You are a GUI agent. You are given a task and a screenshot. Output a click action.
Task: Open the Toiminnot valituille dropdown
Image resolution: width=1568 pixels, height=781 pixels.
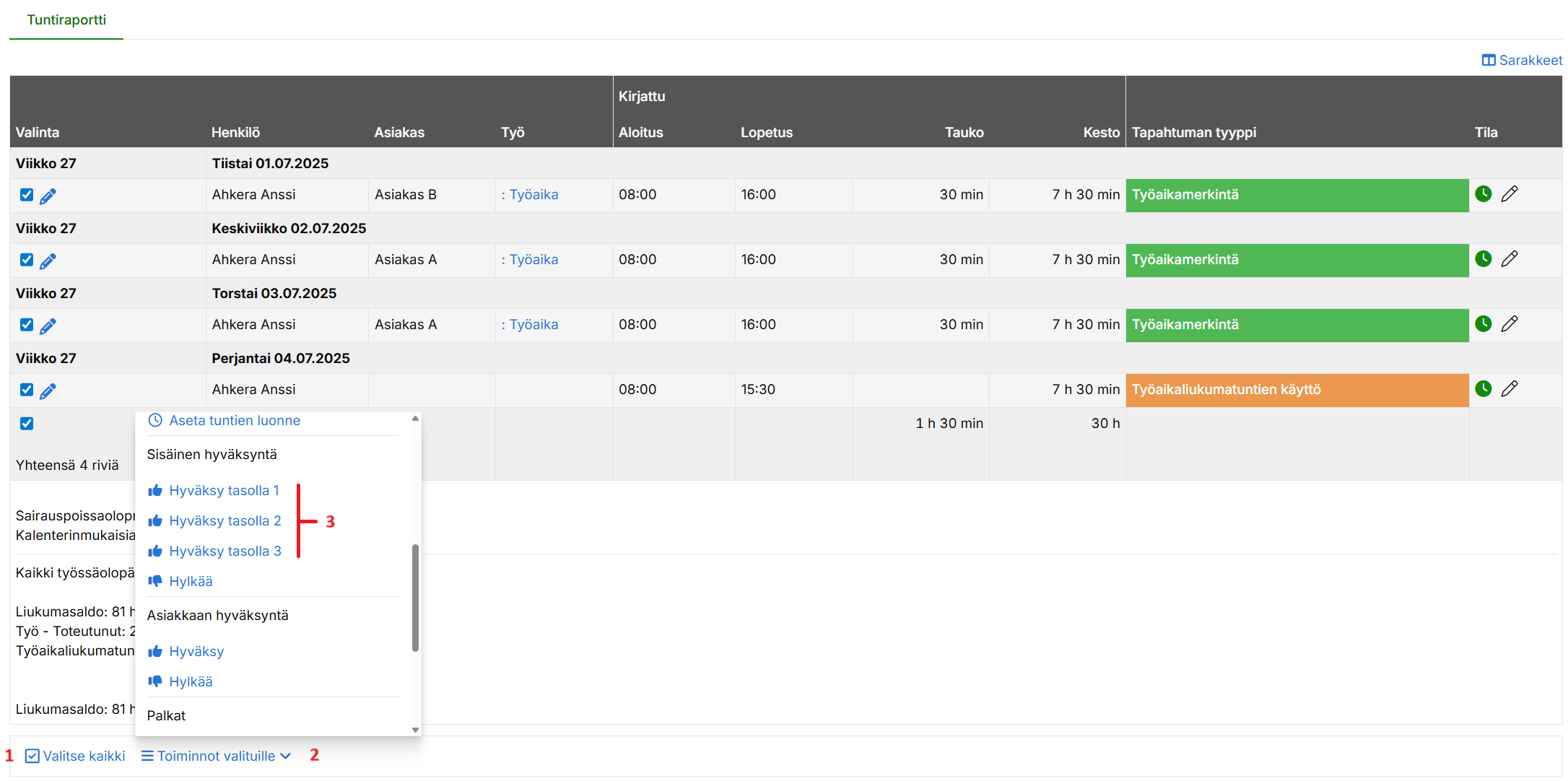(216, 756)
